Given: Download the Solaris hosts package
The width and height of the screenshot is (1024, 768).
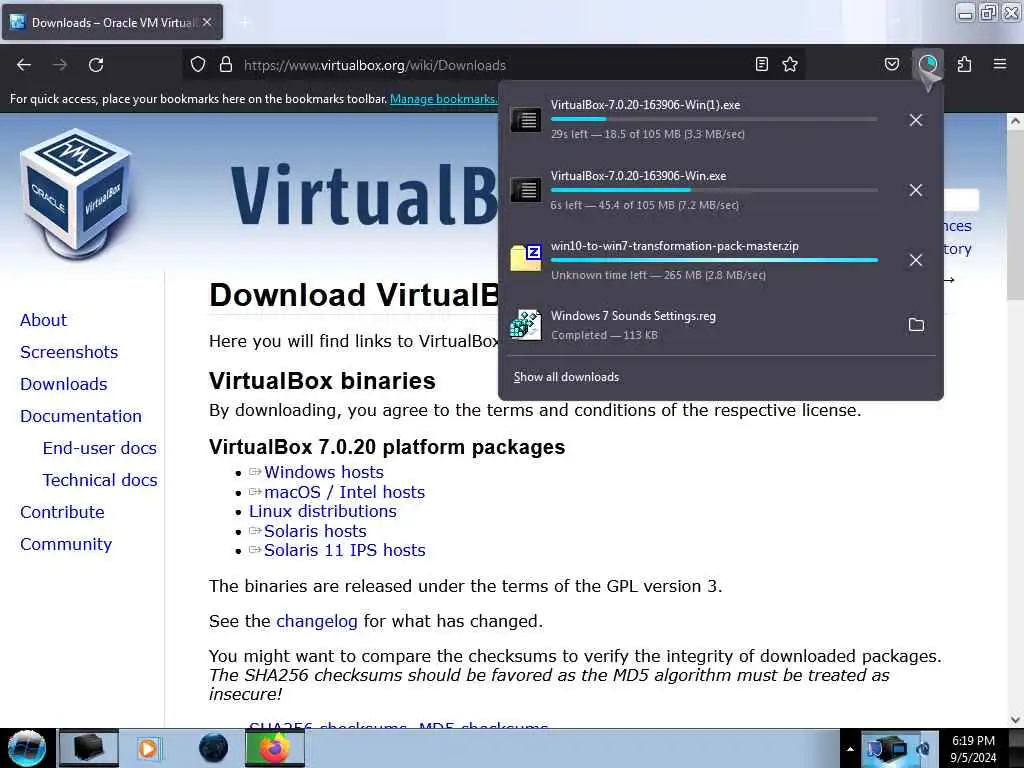Looking at the screenshot, I should pyautogui.click(x=315, y=531).
